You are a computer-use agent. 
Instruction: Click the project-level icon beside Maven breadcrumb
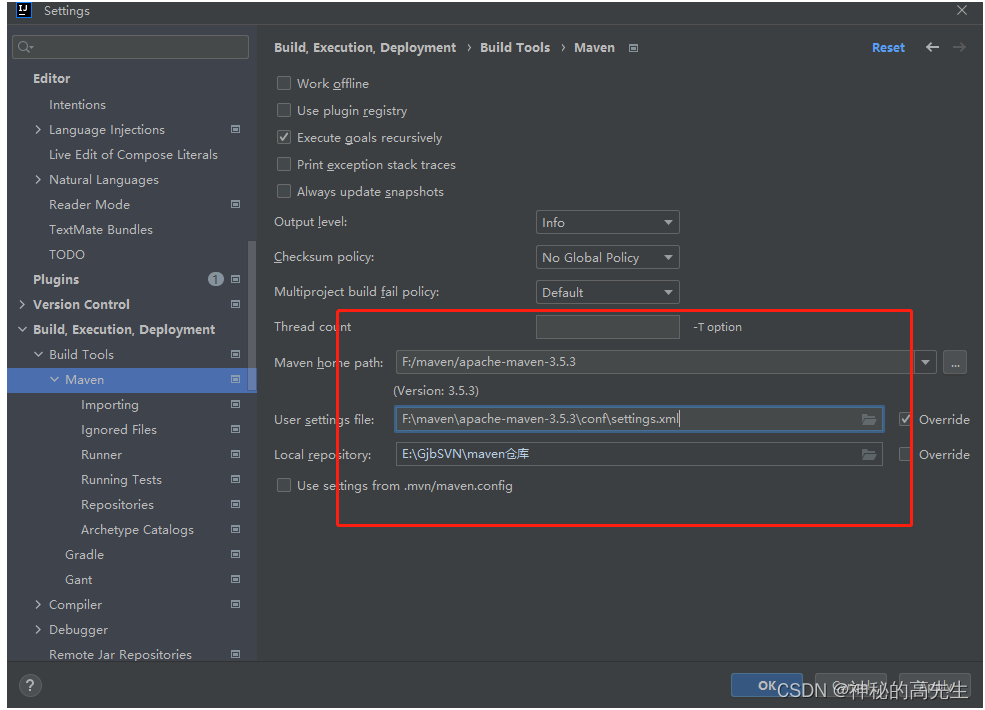[x=633, y=48]
